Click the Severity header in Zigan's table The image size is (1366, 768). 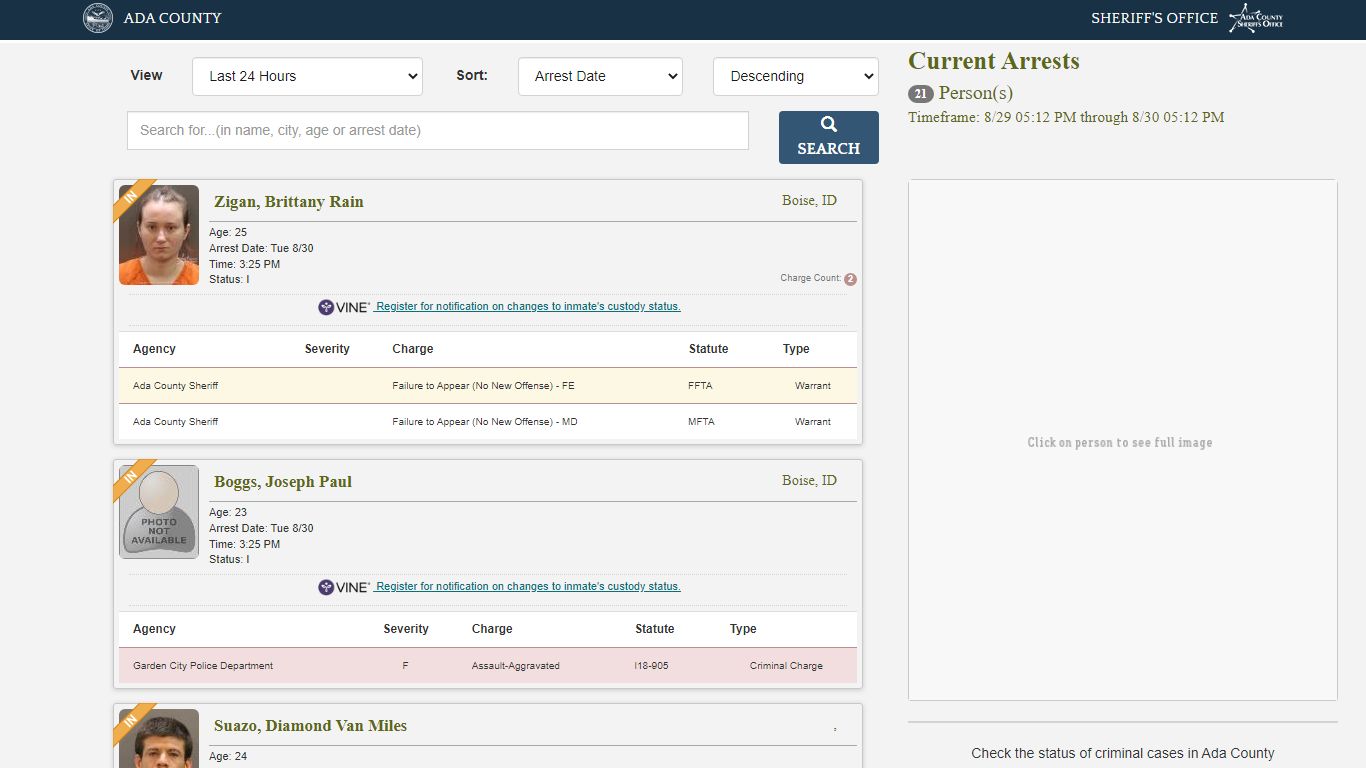point(327,349)
